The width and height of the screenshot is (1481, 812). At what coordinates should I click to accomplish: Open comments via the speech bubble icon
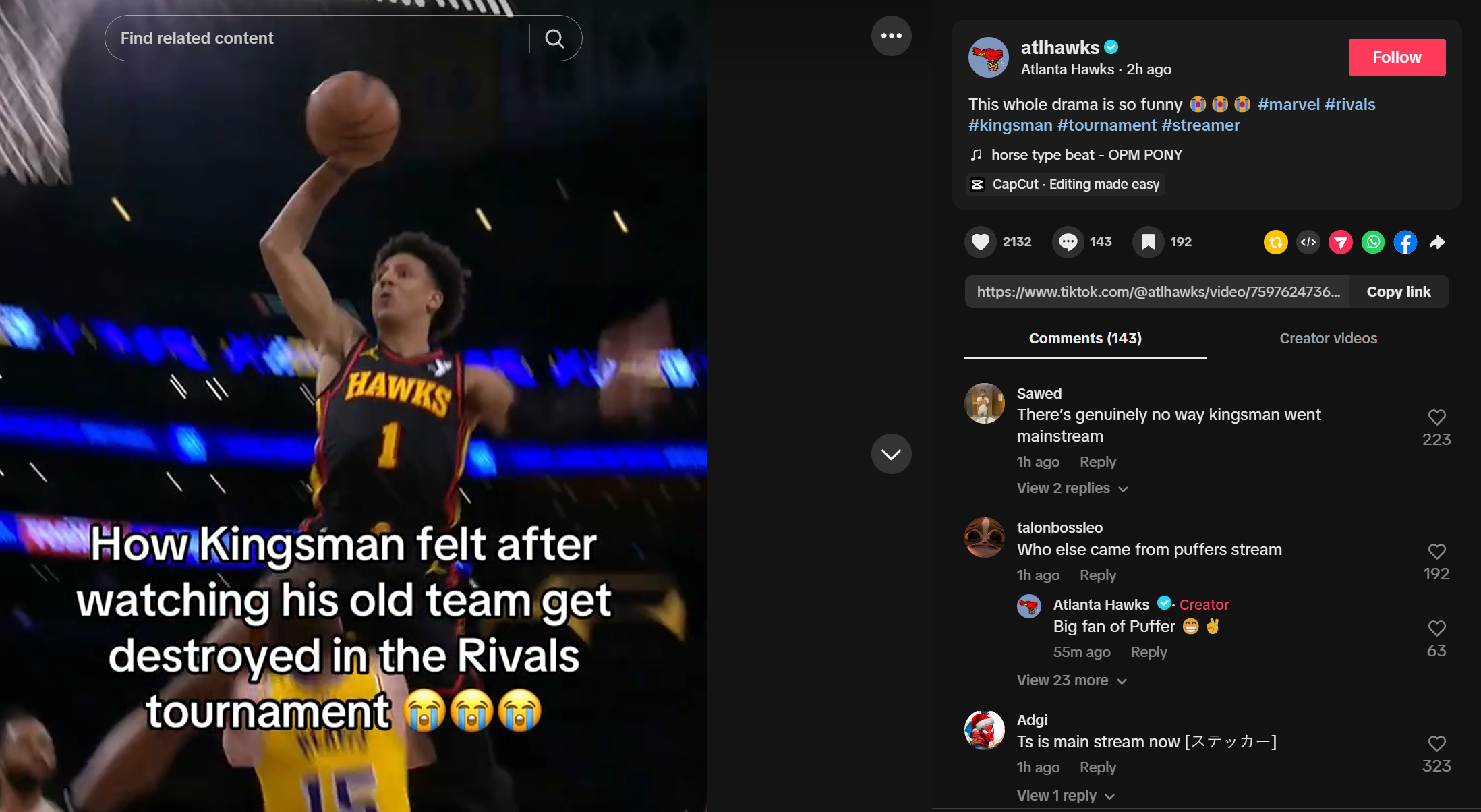point(1068,242)
